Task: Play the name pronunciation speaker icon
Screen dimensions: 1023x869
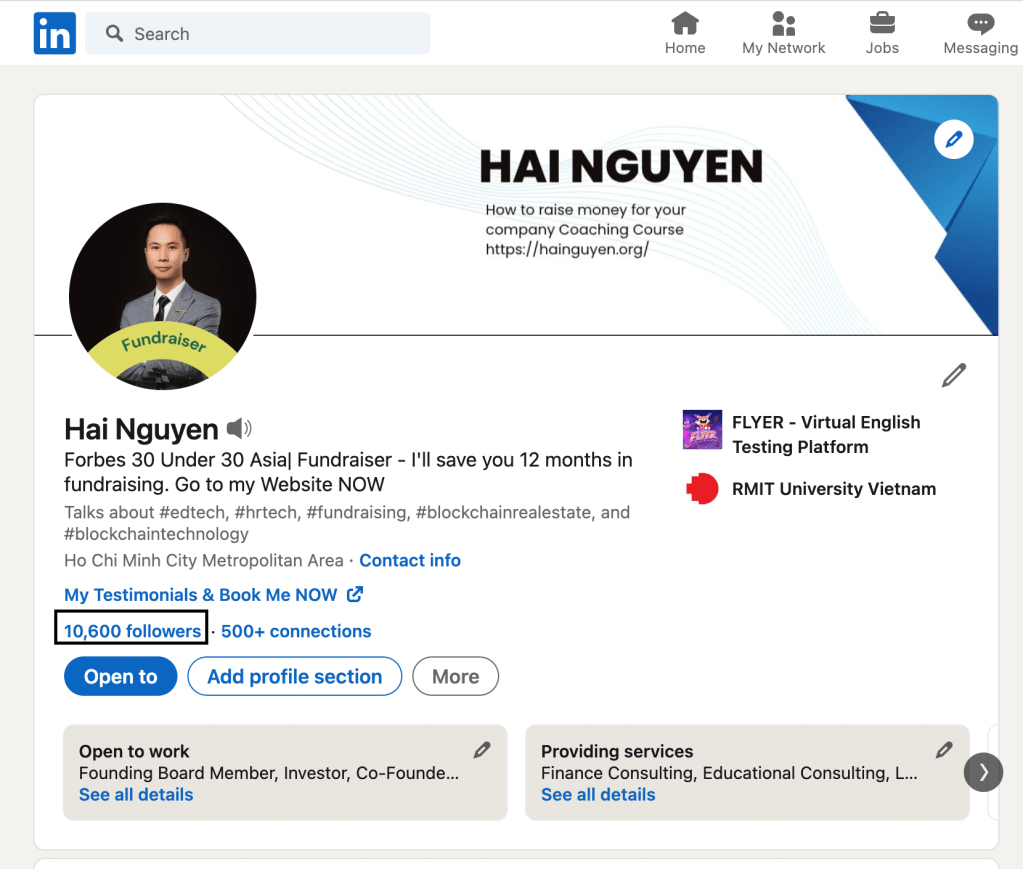Action: tap(239, 429)
